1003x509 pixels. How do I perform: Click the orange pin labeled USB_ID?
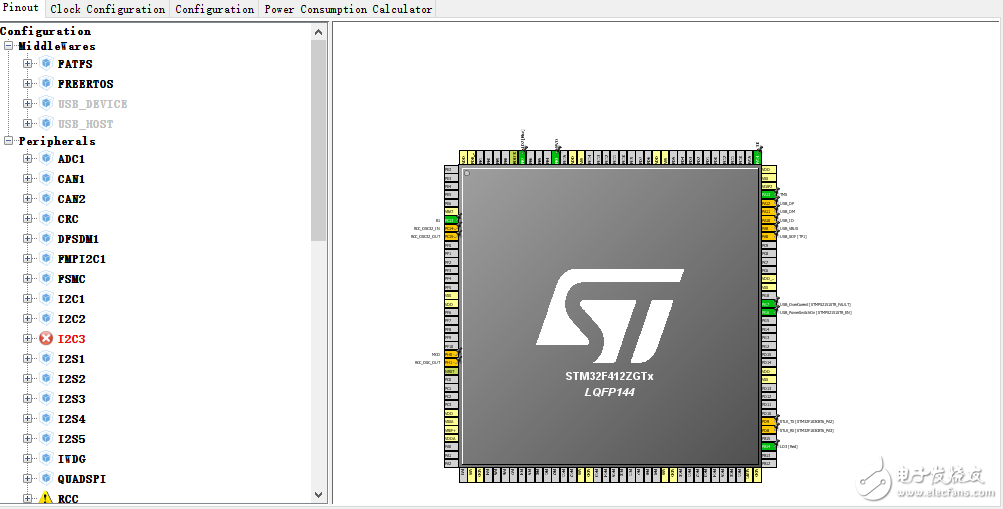click(768, 220)
